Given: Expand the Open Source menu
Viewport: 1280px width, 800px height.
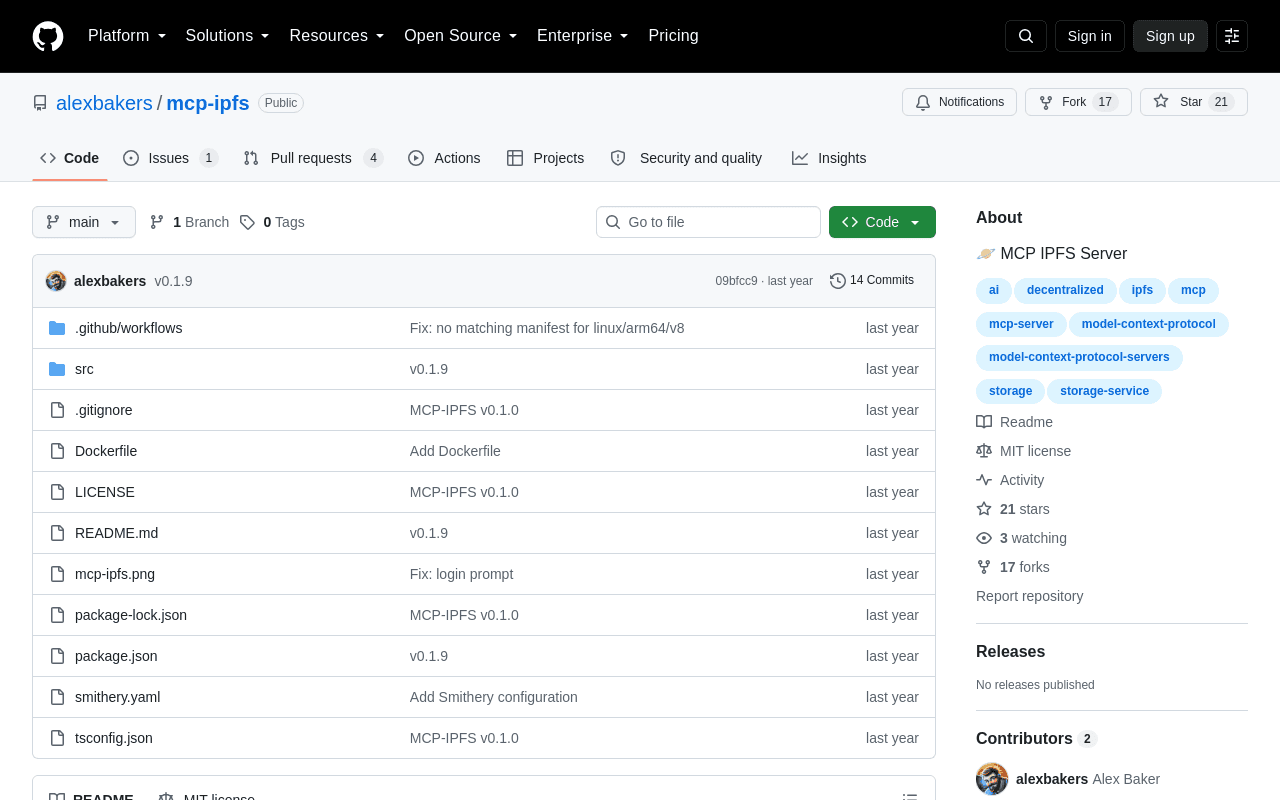Looking at the screenshot, I should 461,36.
